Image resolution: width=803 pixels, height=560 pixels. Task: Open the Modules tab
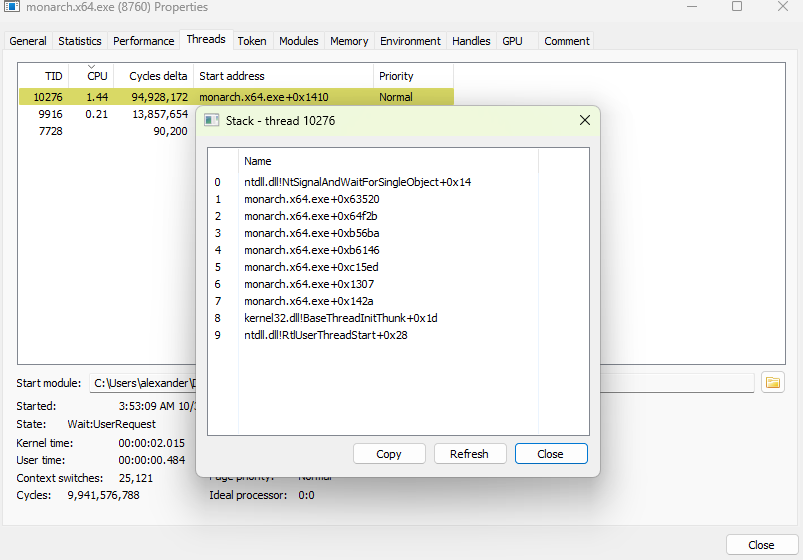coord(298,41)
